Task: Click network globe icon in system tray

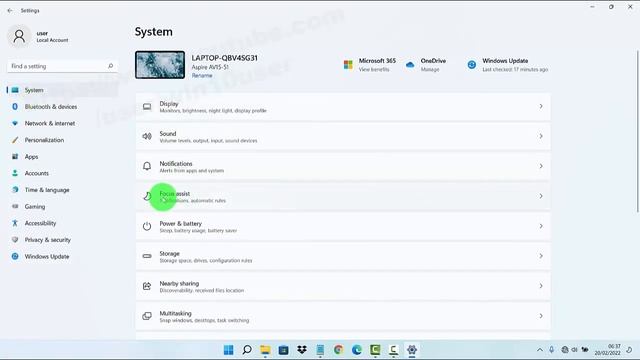Action: coord(565,350)
